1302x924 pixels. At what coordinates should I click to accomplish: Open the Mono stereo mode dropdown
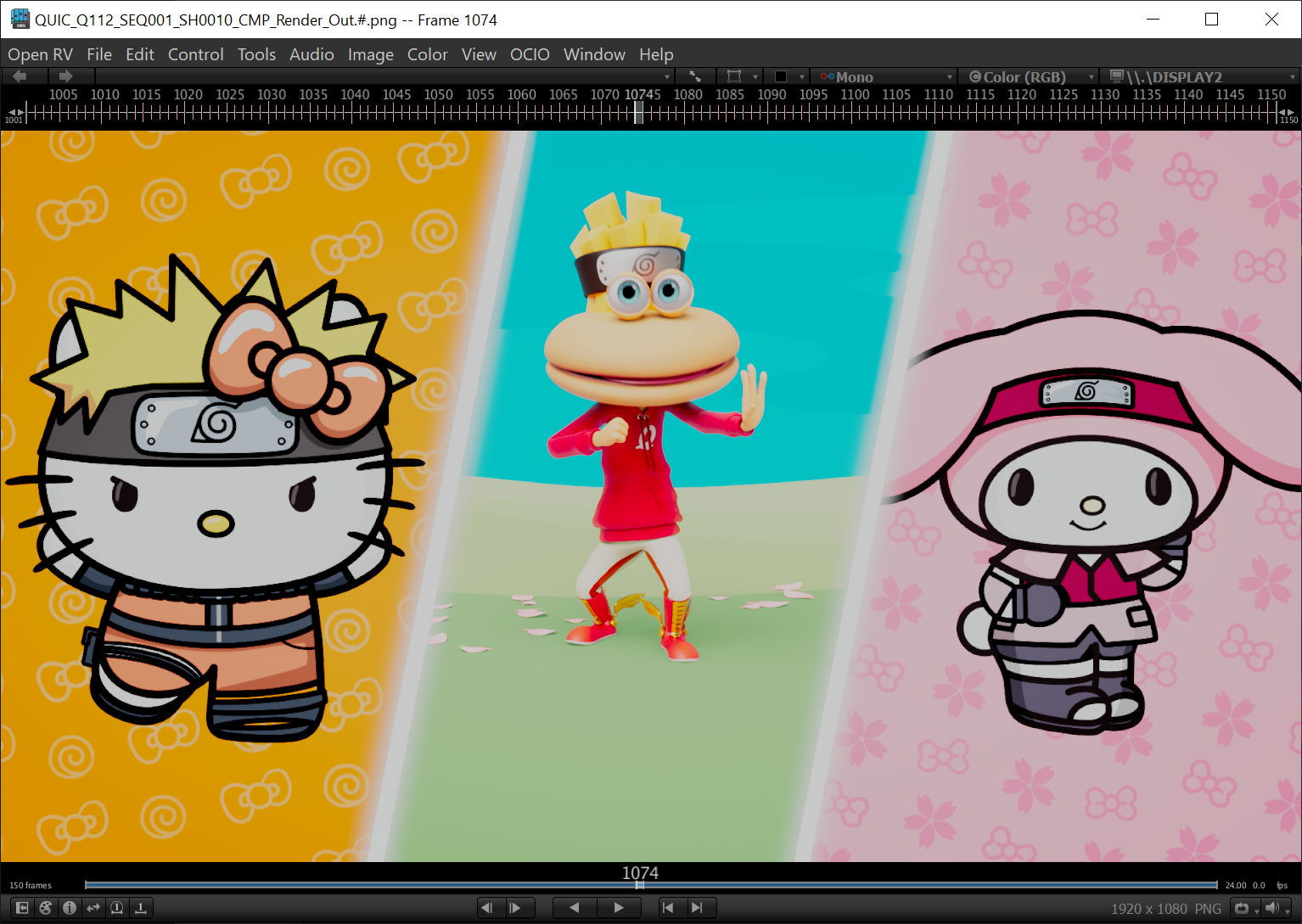coord(885,77)
